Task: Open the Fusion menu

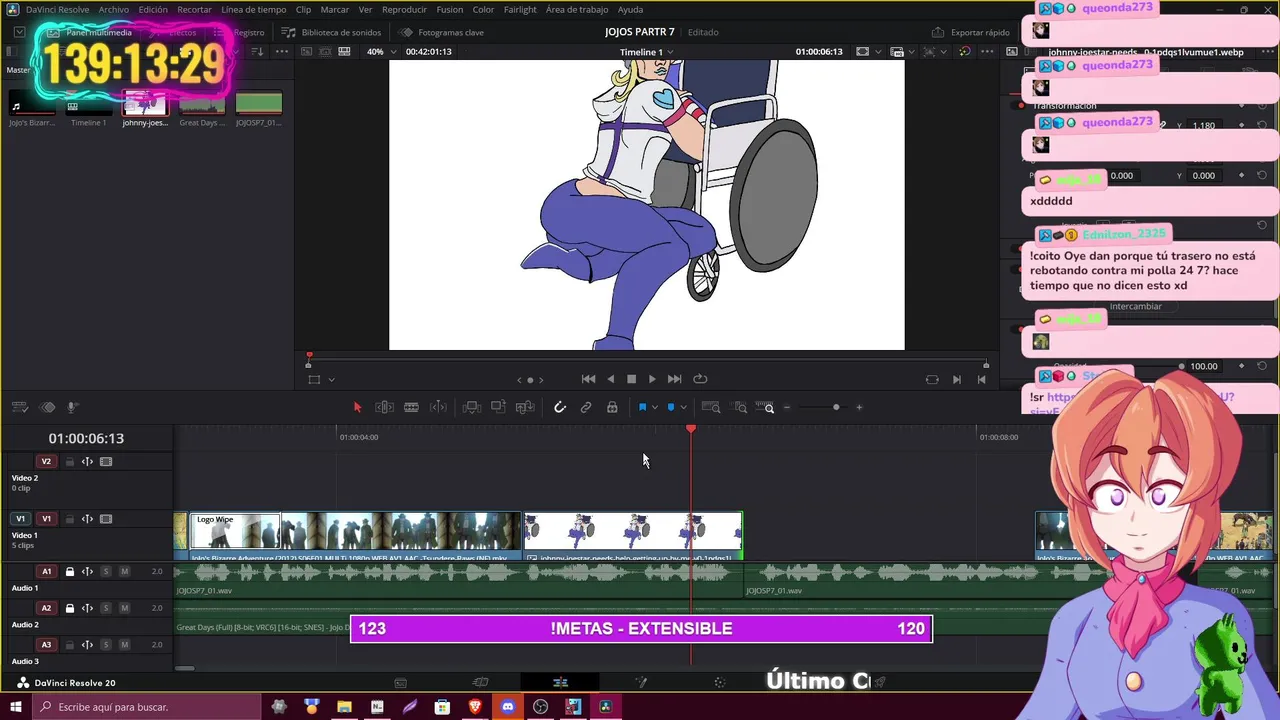Action: pyautogui.click(x=449, y=9)
